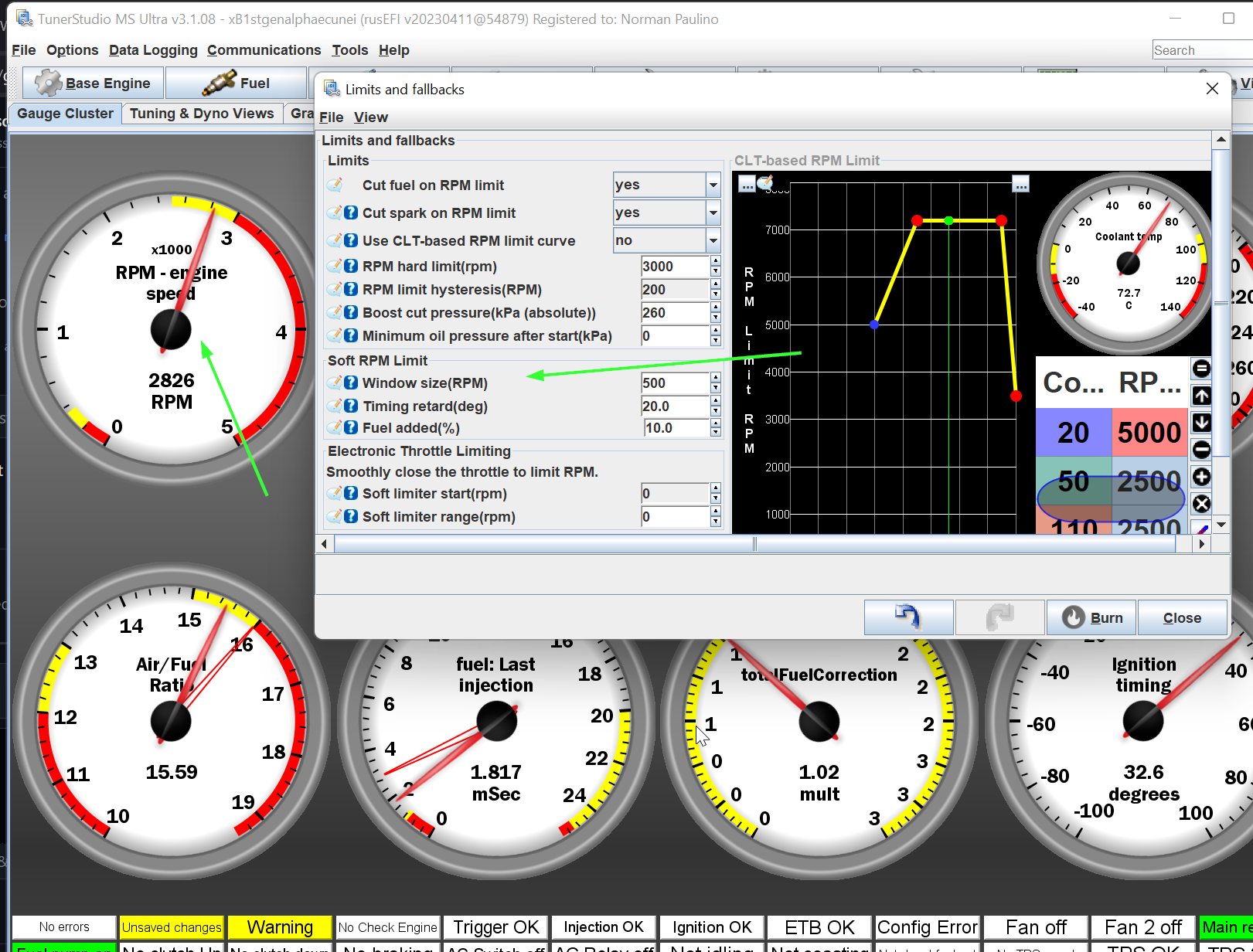1253x952 pixels.
Task: Open the 'Cut fuel on RPM limit' dropdown
Action: click(x=712, y=185)
